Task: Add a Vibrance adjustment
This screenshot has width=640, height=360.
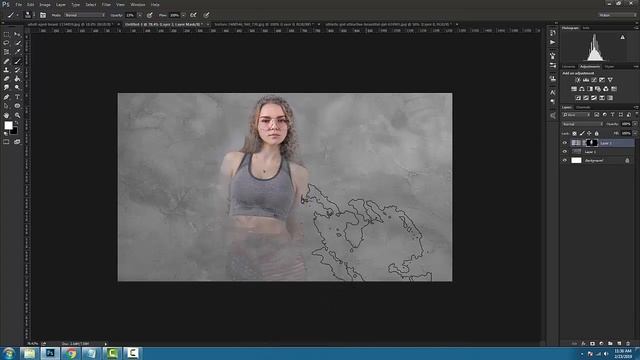Action: (x=610, y=80)
